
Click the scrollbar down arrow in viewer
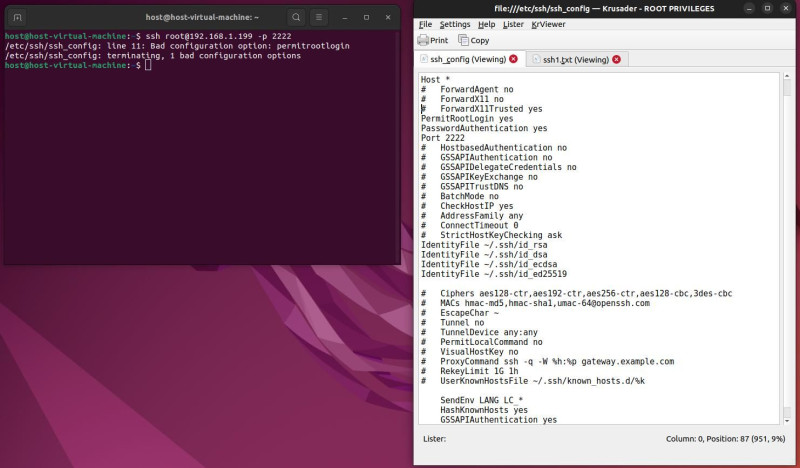(787, 421)
